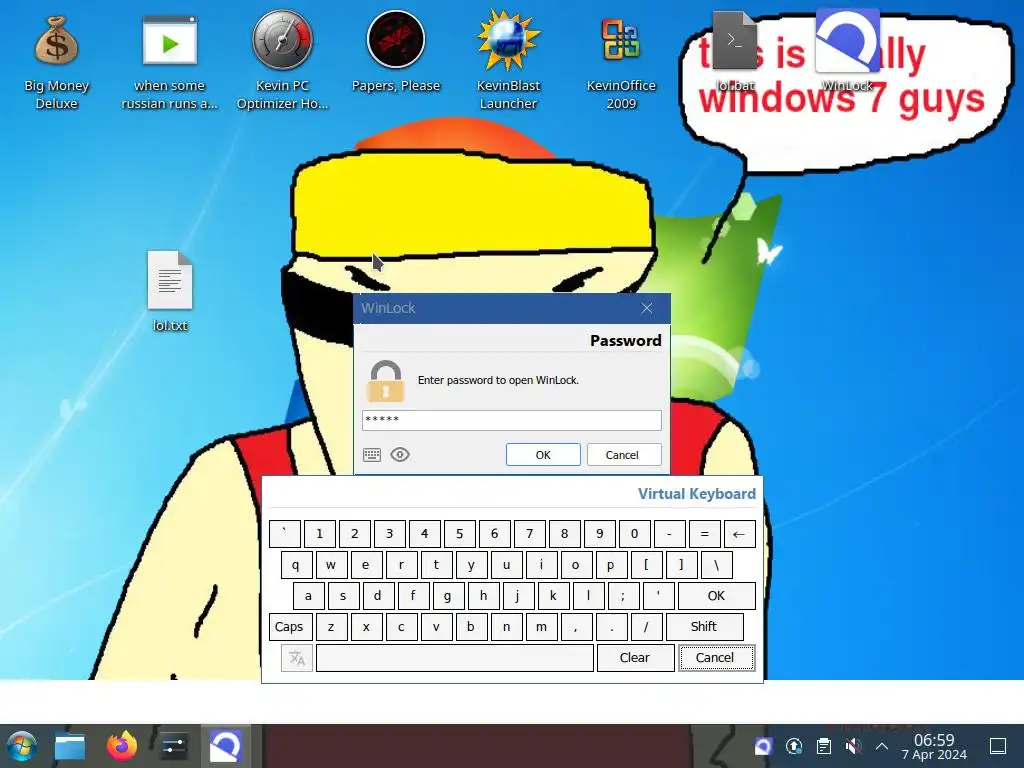The image size is (1024, 768).
Task: Tap the left bracket key on virtual keyboard
Action: [x=647, y=565]
